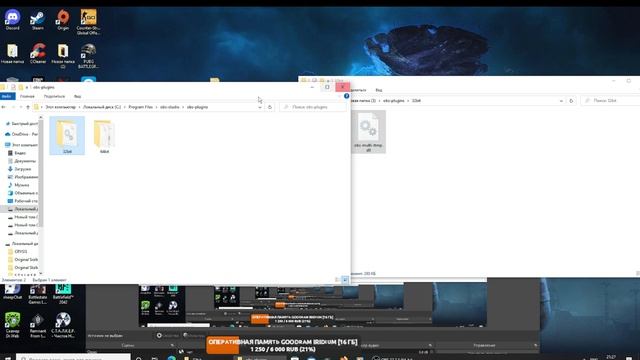The width and height of the screenshot is (640, 360).
Task: Open the Discord desktop shortcut
Action: [x=13, y=20]
